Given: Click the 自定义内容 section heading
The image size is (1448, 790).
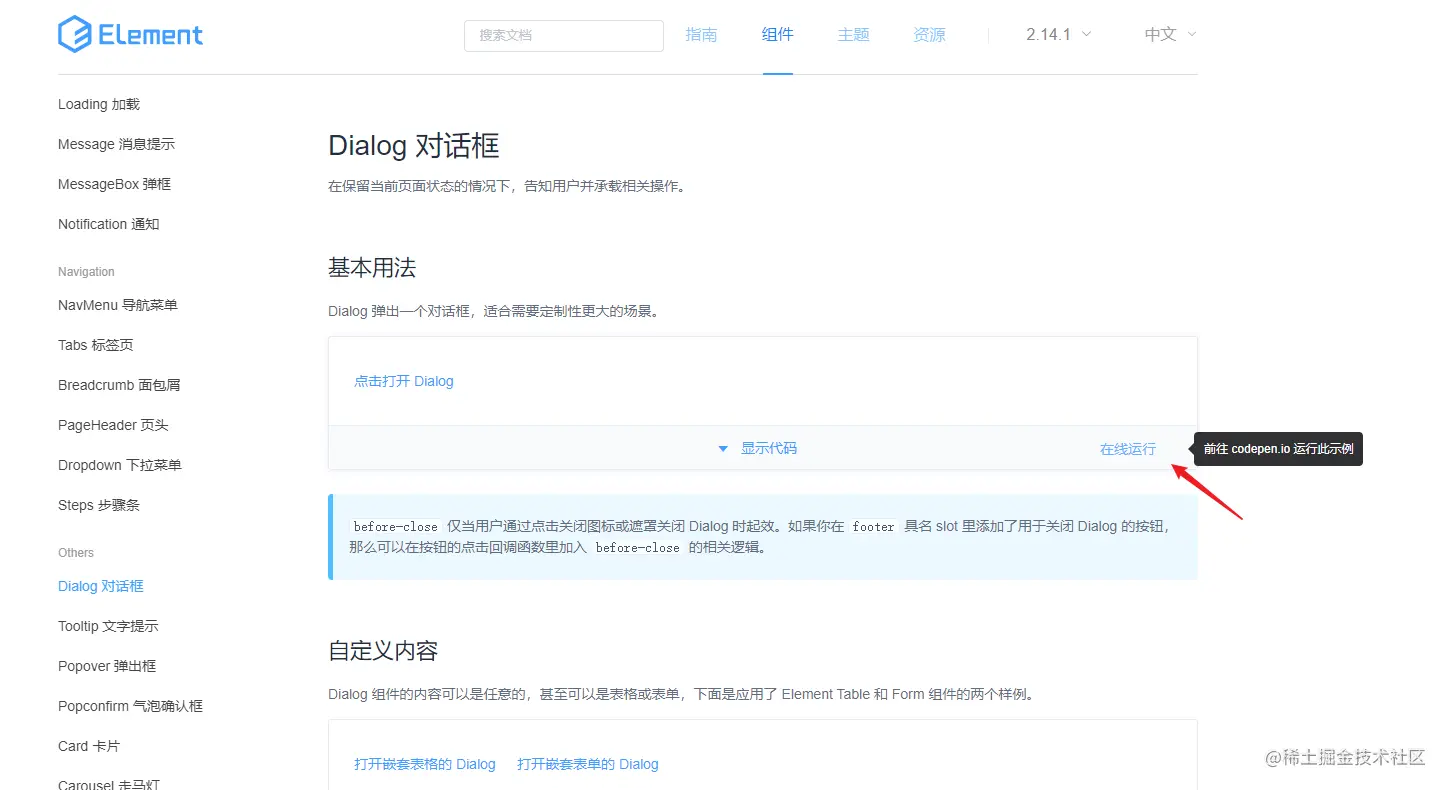Looking at the screenshot, I should tap(383, 651).
